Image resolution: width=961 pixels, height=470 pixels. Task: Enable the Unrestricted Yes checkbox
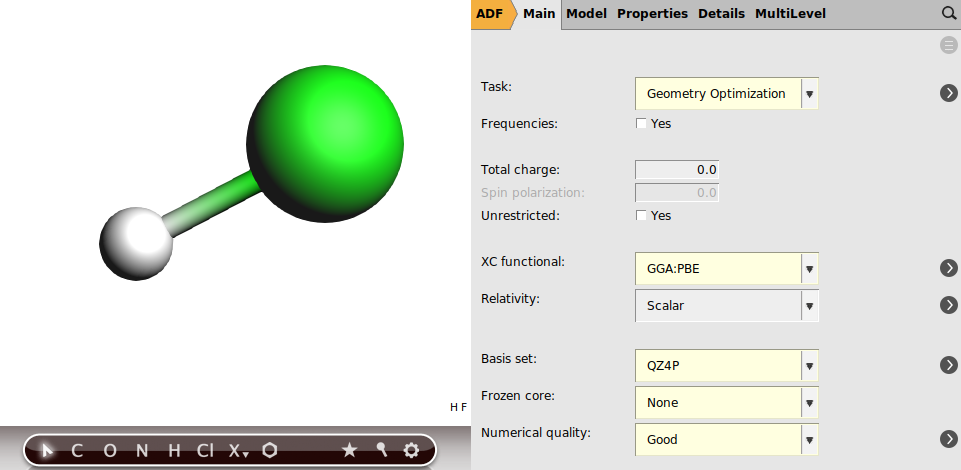tap(641, 216)
